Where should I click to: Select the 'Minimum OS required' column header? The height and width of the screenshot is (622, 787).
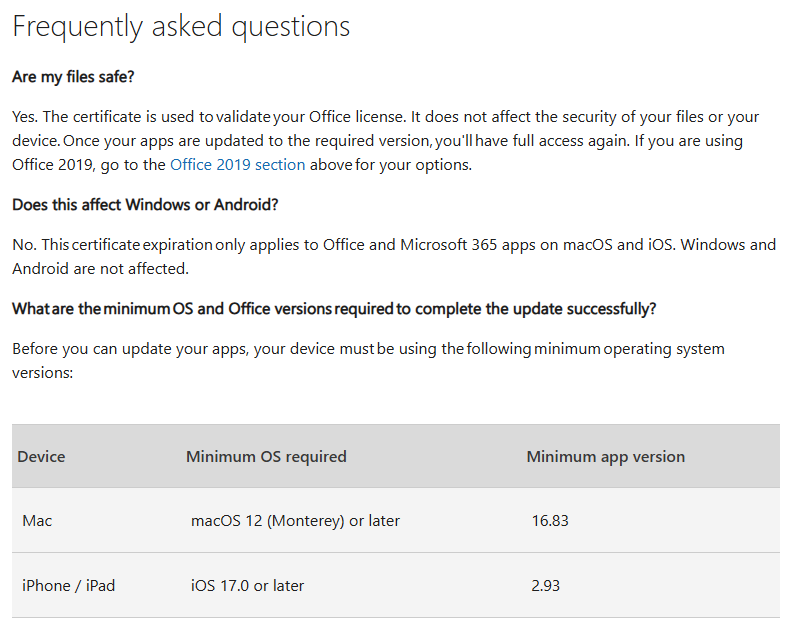(267, 457)
